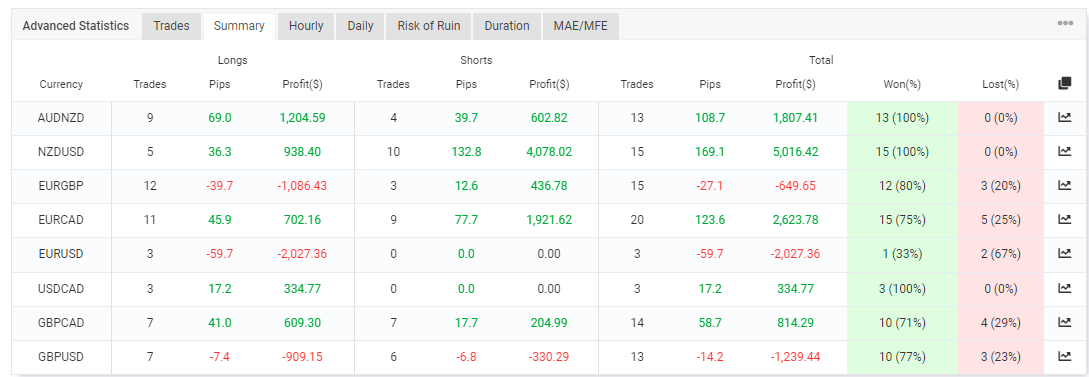
Task: Click the Won(%) column header
Action: (x=902, y=85)
